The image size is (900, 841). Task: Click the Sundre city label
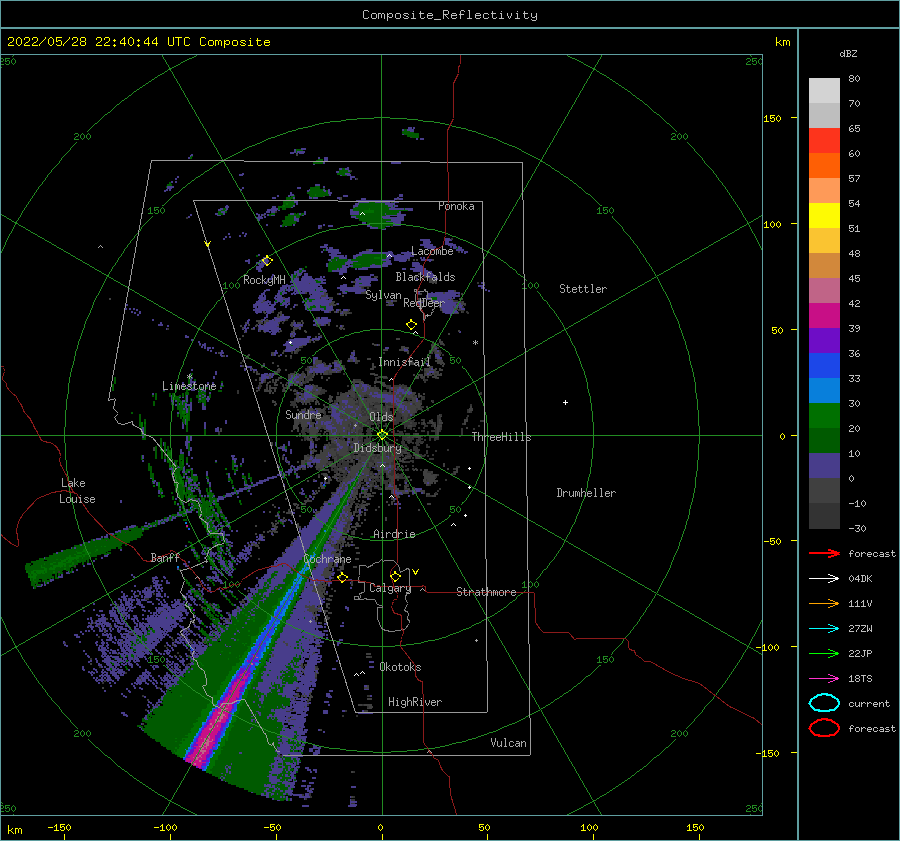(x=304, y=414)
